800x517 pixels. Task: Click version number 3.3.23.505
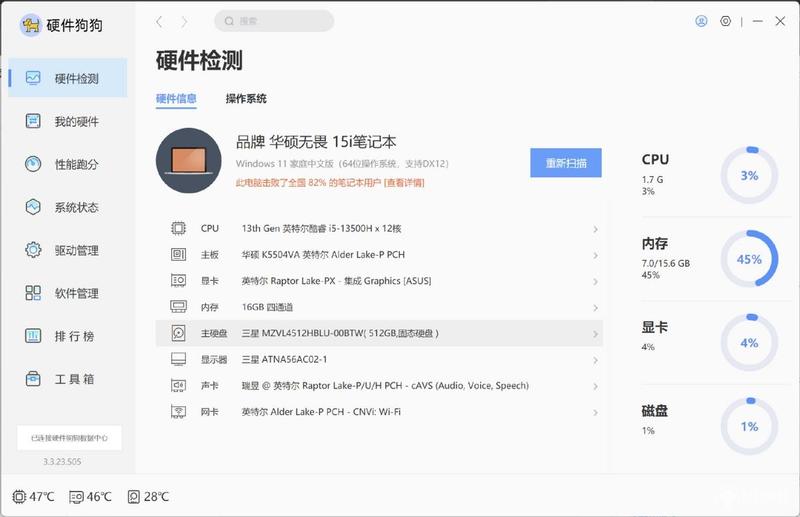click(62, 461)
